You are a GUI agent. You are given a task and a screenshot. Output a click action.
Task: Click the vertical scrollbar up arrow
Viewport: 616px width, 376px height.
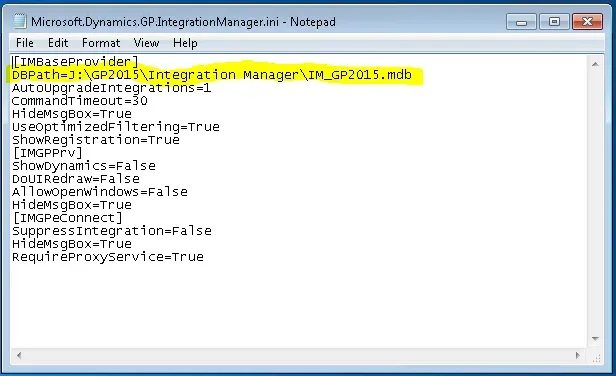coord(595,64)
